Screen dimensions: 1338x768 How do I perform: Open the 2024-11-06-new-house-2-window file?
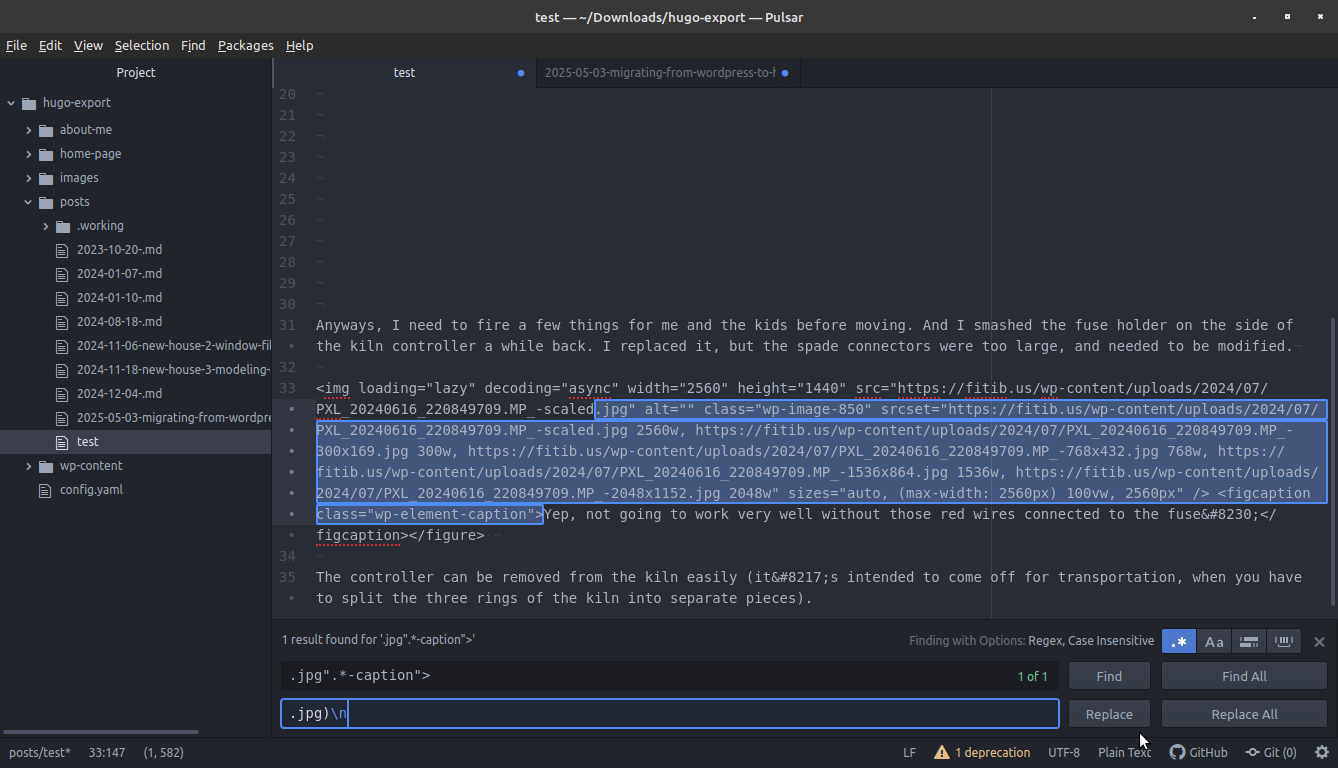click(x=174, y=346)
